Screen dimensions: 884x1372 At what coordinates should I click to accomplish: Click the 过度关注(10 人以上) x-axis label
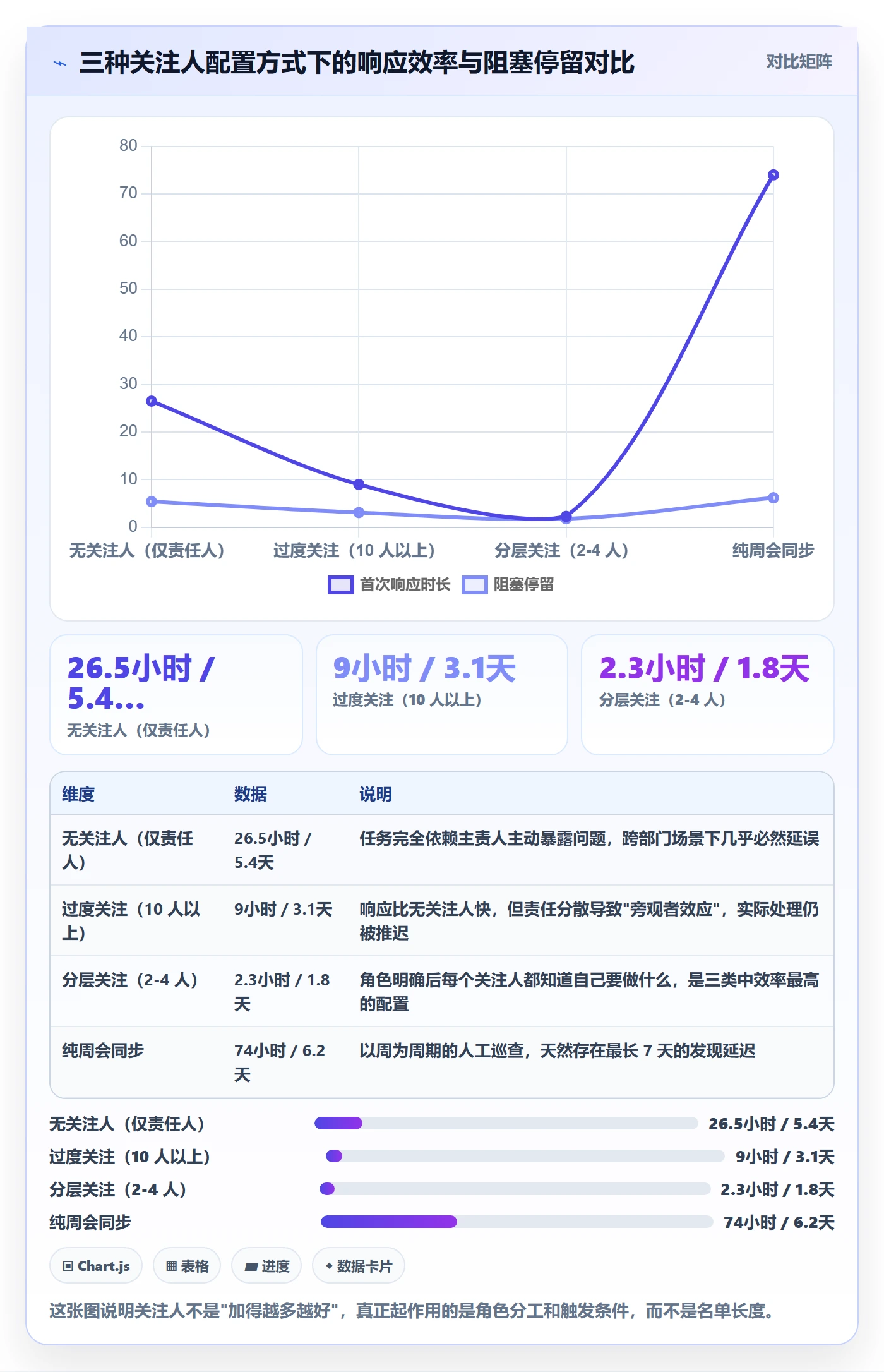coord(354,551)
